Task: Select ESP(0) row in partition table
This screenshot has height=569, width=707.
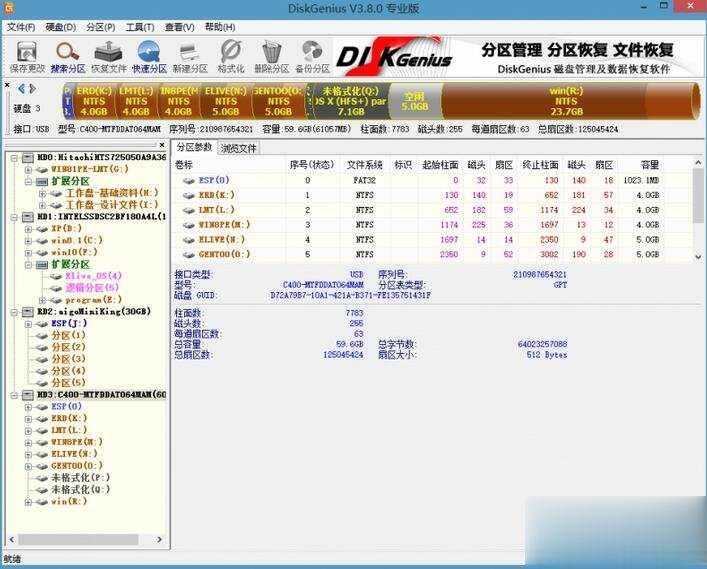Action: coord(417,180)
